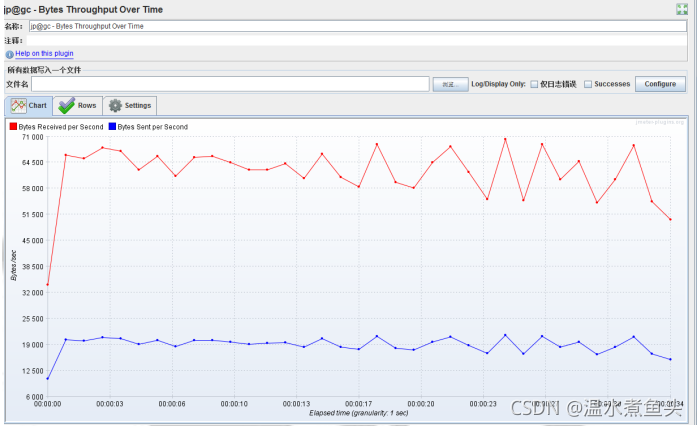This screenshot has height=426, width=697.
Task: Click the 00:00:17 x-axis time label
Action: pyautogui.click(x=358, y=404)
